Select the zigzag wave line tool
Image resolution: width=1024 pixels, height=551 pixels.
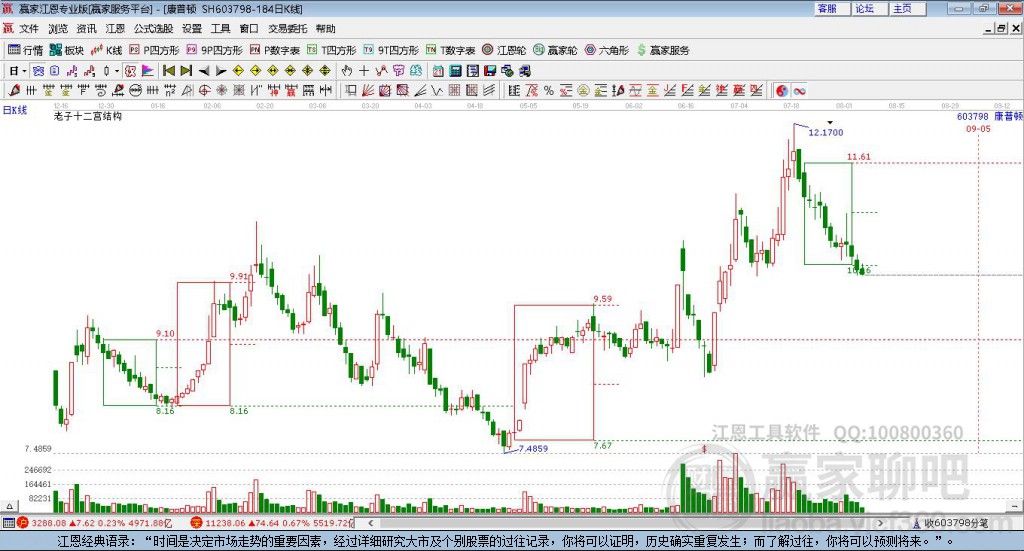436,90
